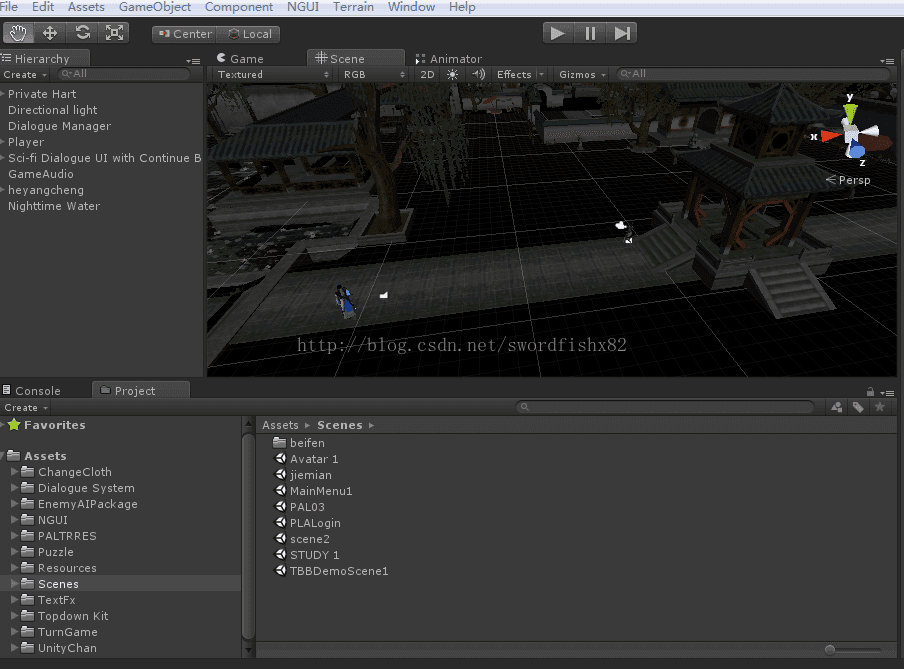904x669 pixels.
Task: Toggle Persp projection label
Action: 848,180
